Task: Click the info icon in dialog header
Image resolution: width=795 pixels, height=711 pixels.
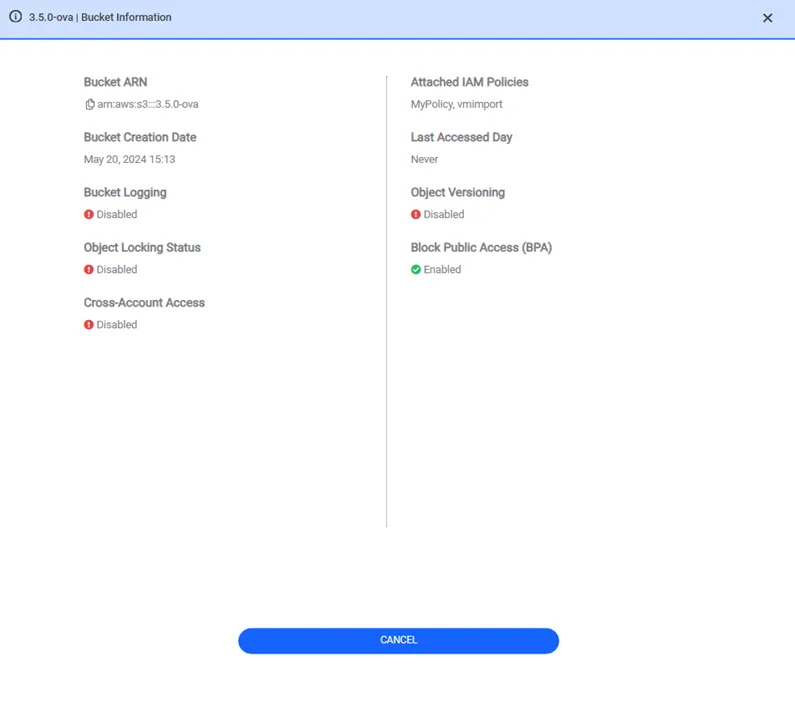Action: (x=16, y=17)
